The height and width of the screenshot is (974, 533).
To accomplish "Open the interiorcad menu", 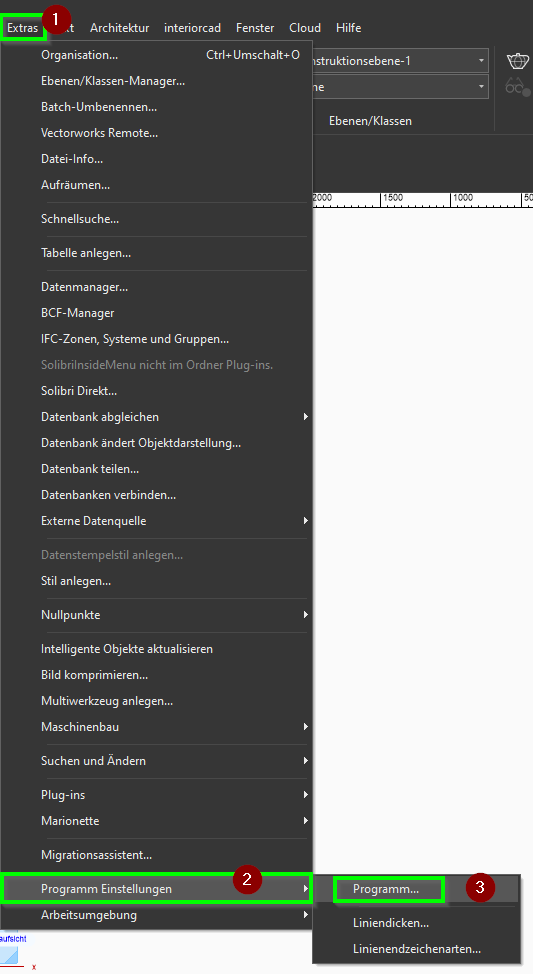I will 193,28.
